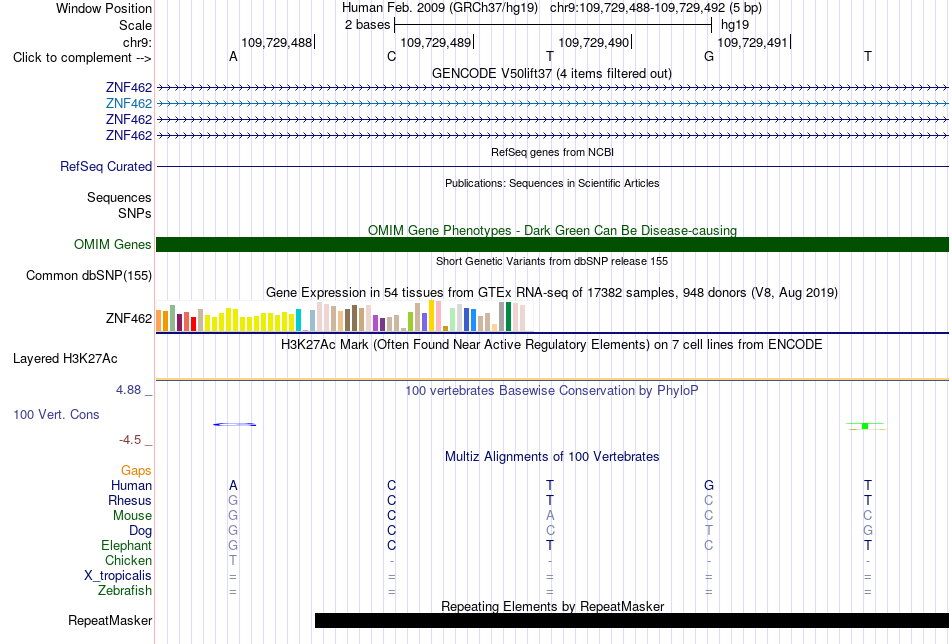Click the Scale label on the left
The height and width of the screenshot is (644, 950).
[x=135, y=25]
